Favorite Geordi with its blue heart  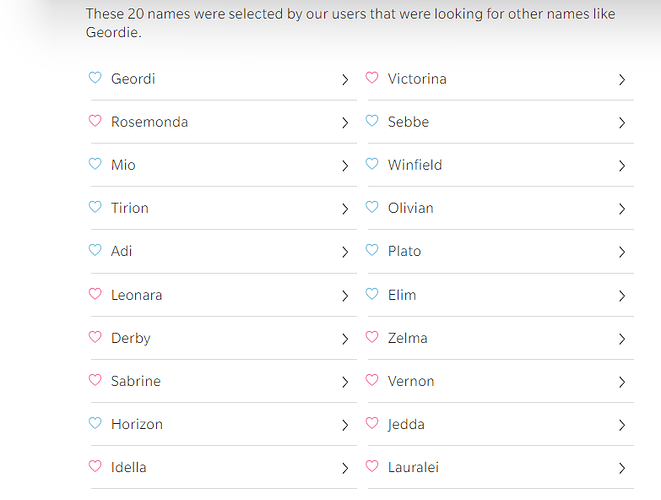[95, 78]
